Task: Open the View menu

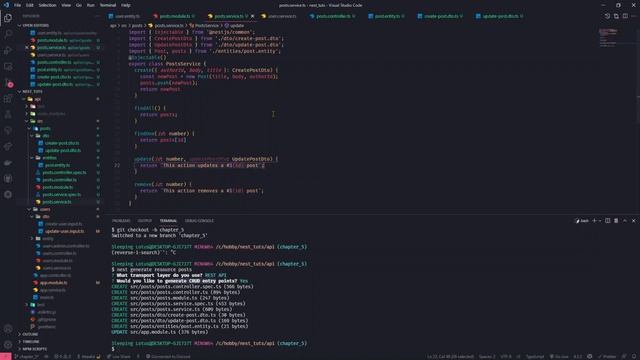Action: (x=66, y=5)
